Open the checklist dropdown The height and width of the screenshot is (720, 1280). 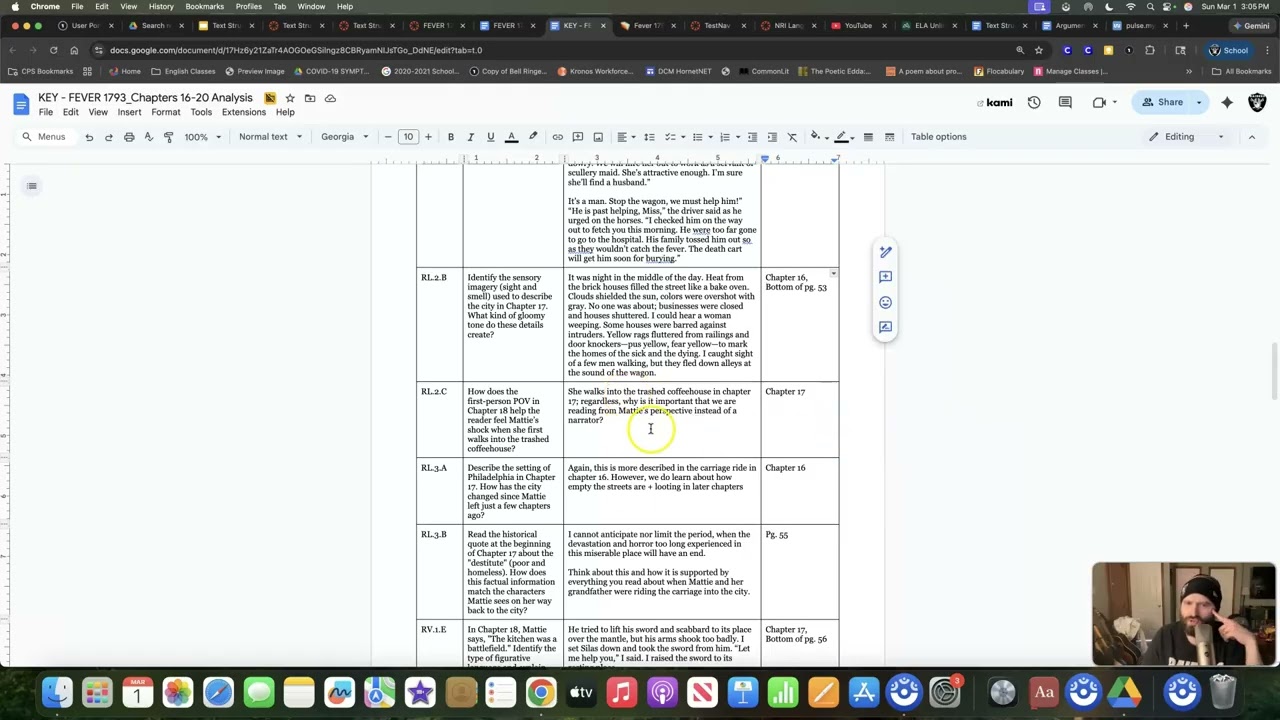pyautogui.click(x=674, y=137)
